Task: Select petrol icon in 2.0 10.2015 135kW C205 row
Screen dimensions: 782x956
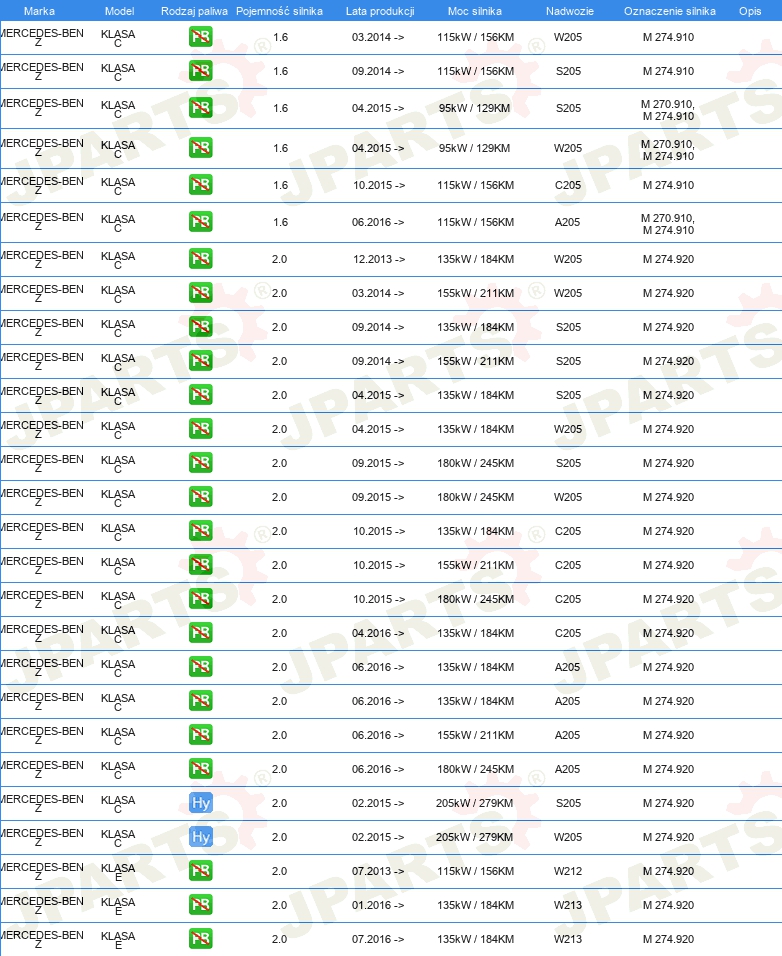Action: click(201, 531)
